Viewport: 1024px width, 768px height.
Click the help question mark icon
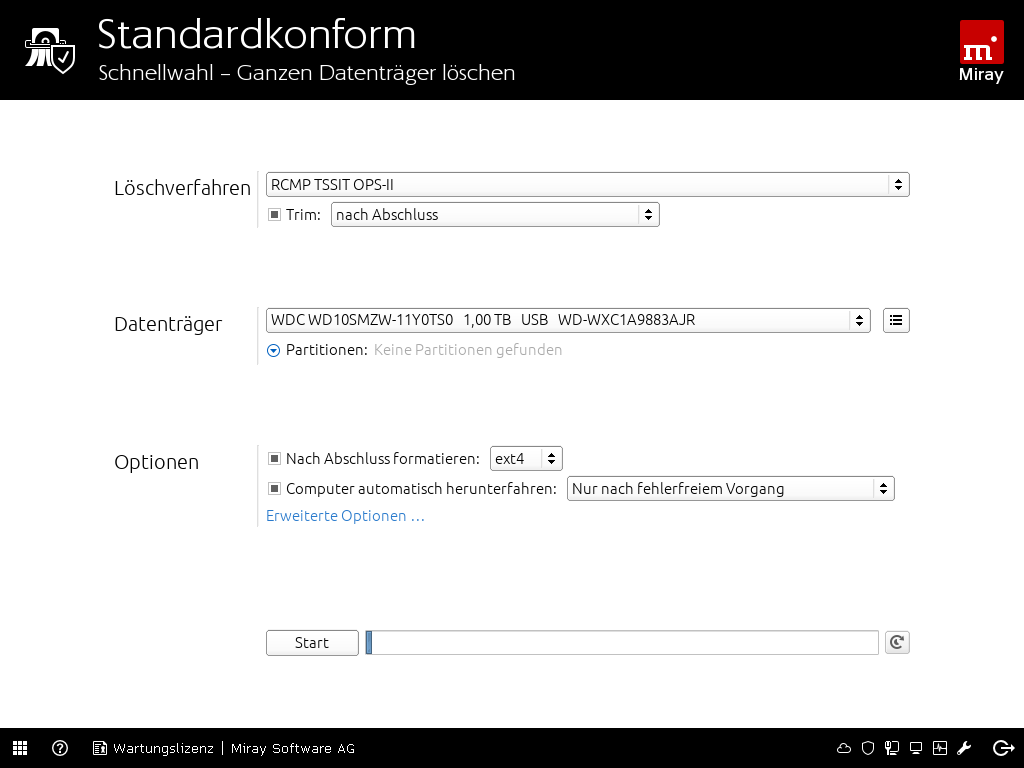pos(60,748)
